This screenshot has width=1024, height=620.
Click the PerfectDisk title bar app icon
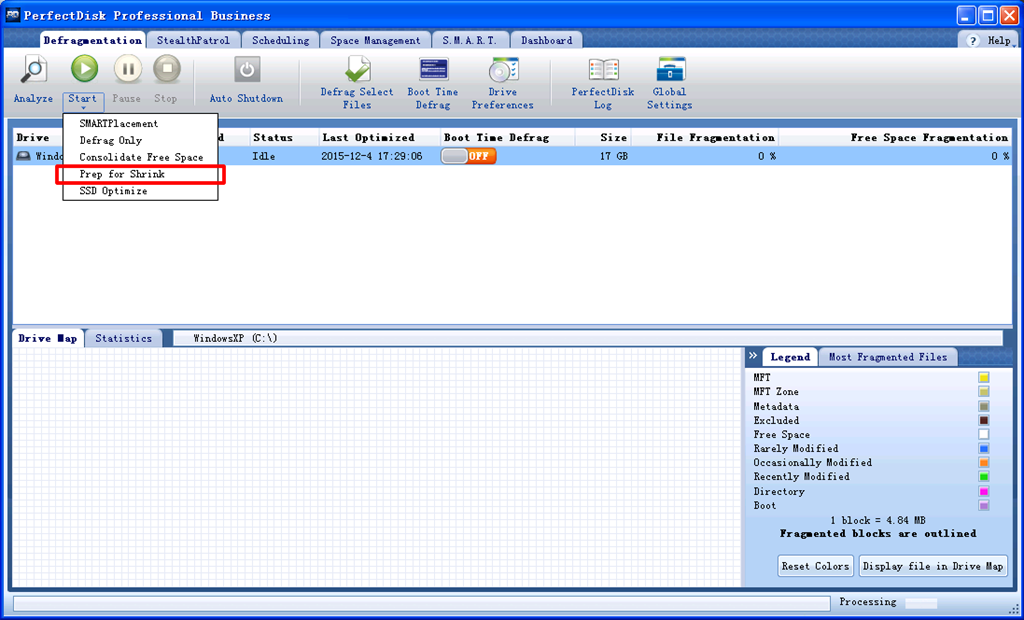[x=12, y=14]
